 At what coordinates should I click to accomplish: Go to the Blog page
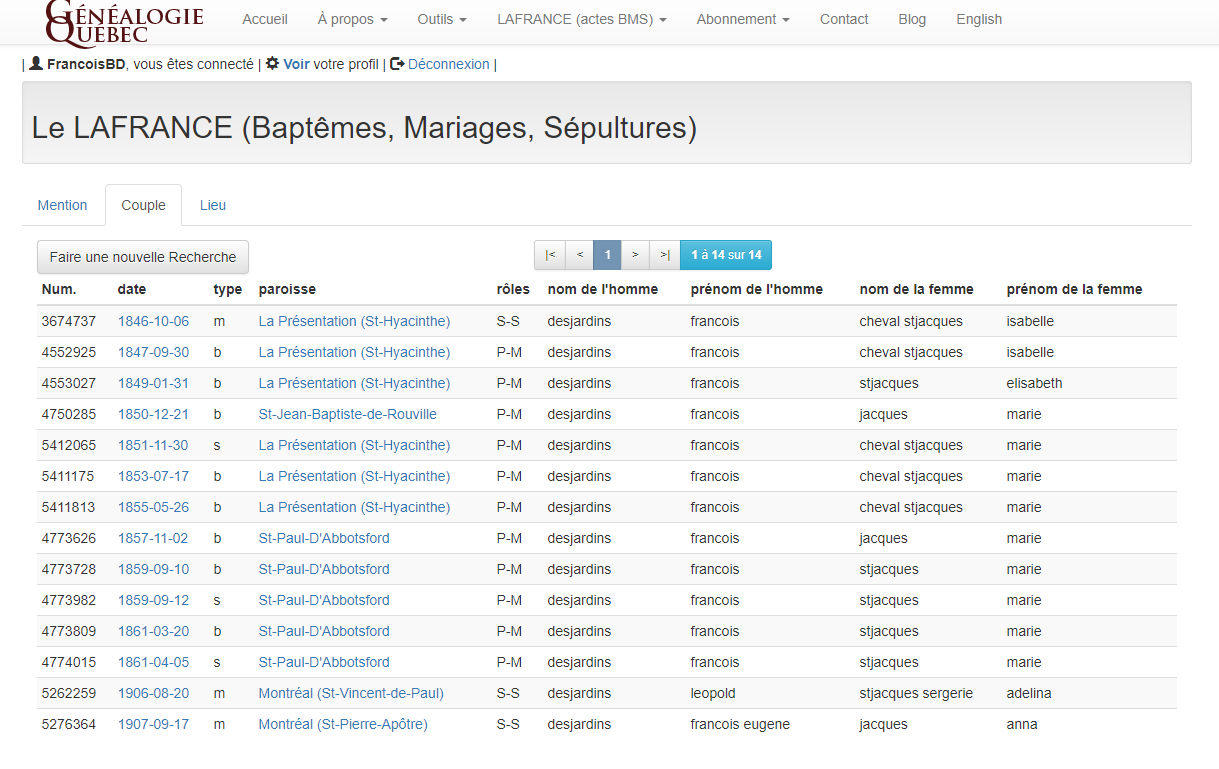(912, 19)
